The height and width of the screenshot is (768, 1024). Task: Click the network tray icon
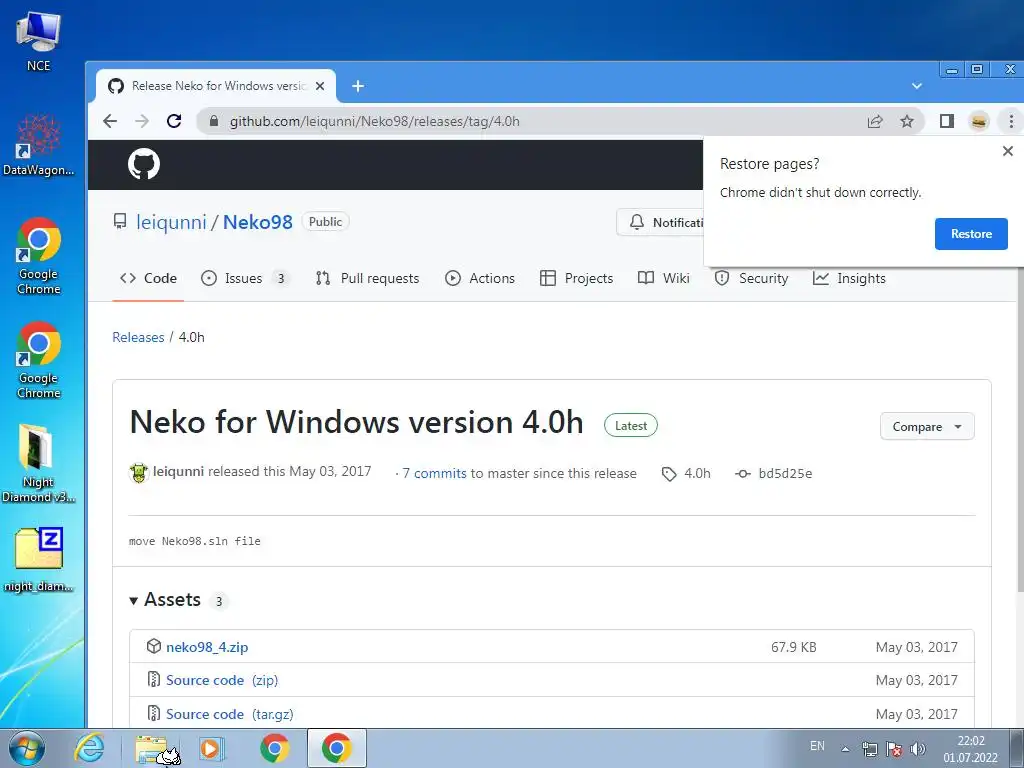[x=869, y=749]
